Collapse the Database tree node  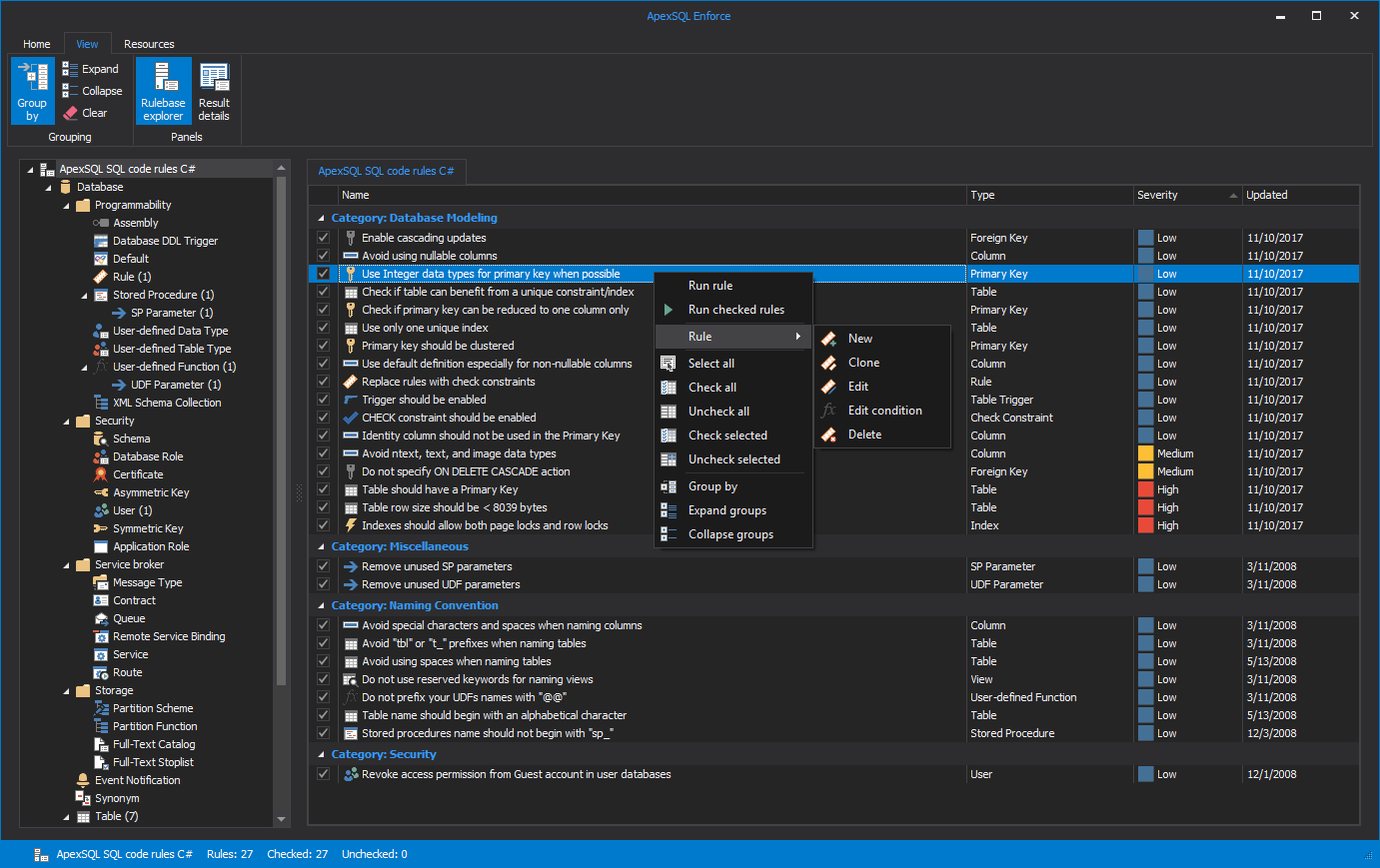click(48, 187)
